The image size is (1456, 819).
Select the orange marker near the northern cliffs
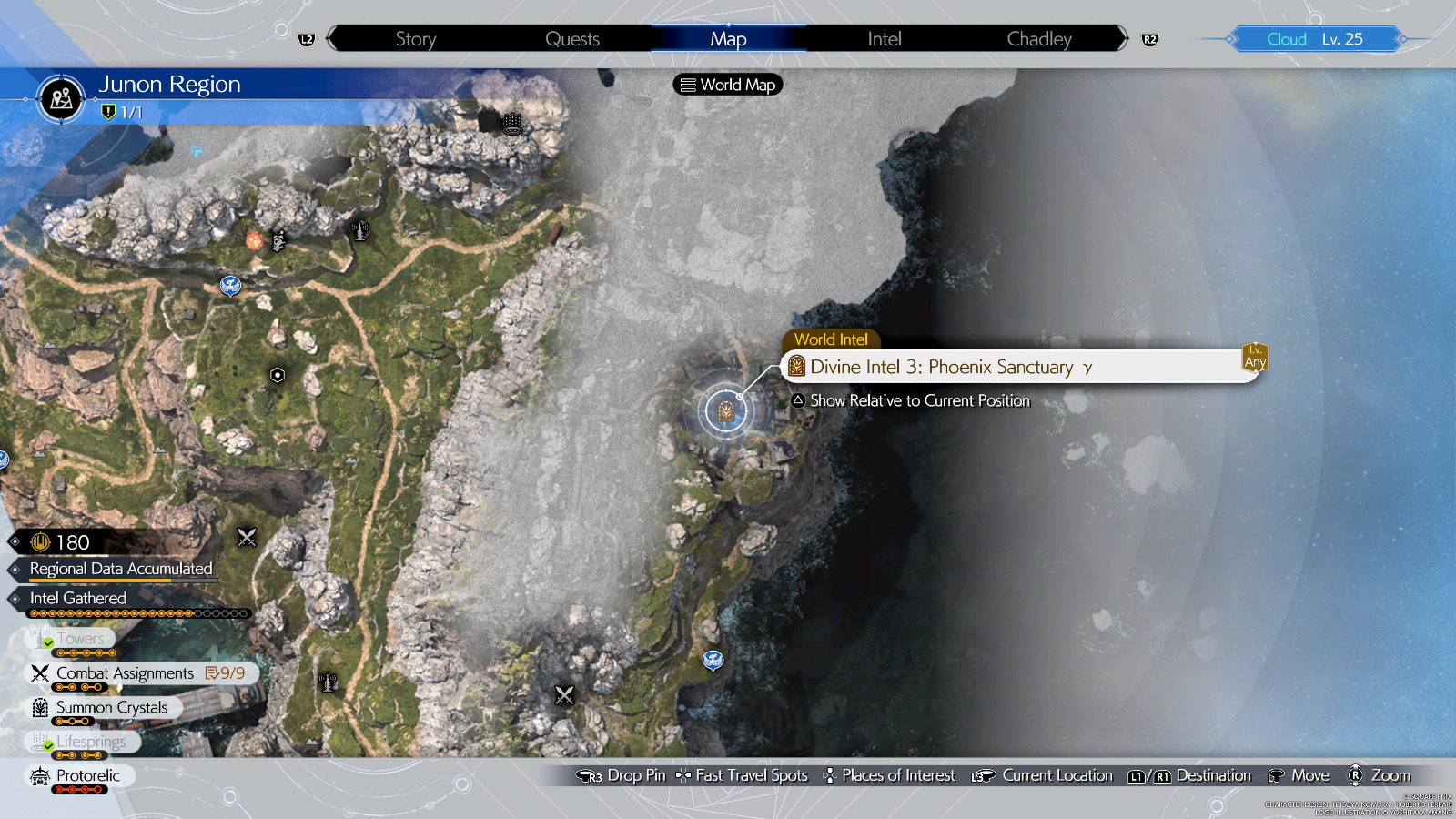(255, 240)
